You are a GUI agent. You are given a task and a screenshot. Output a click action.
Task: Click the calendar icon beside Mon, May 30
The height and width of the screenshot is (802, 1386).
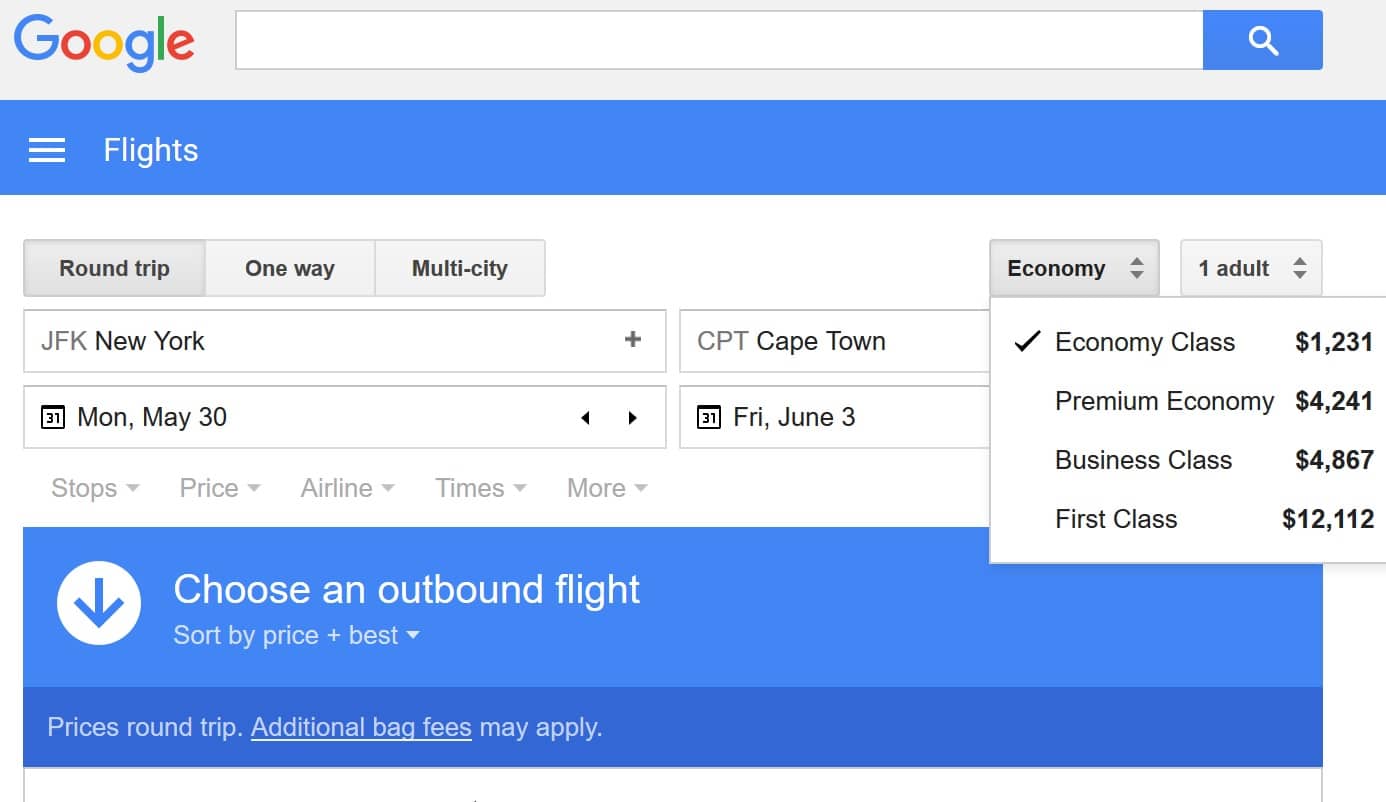point(52,417)
